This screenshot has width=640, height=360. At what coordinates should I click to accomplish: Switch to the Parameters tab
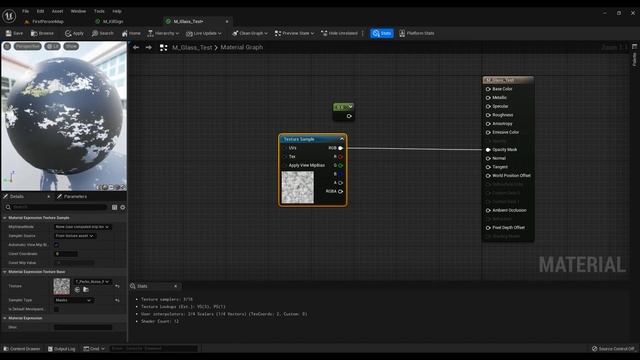[x=72, y=197]
